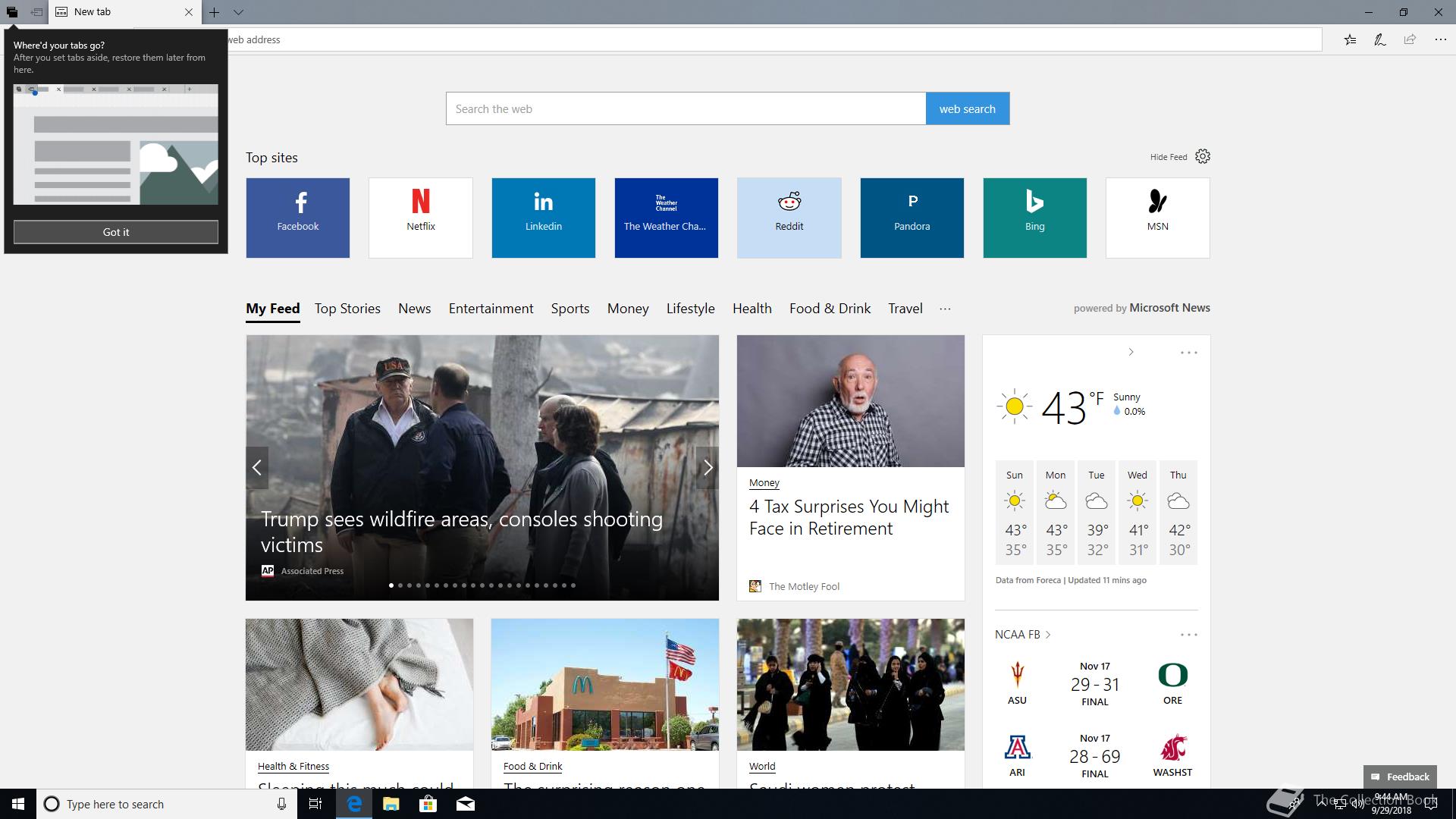Open the Add notes pen icon
The image size is (1456, 819).
point(1380,39)
